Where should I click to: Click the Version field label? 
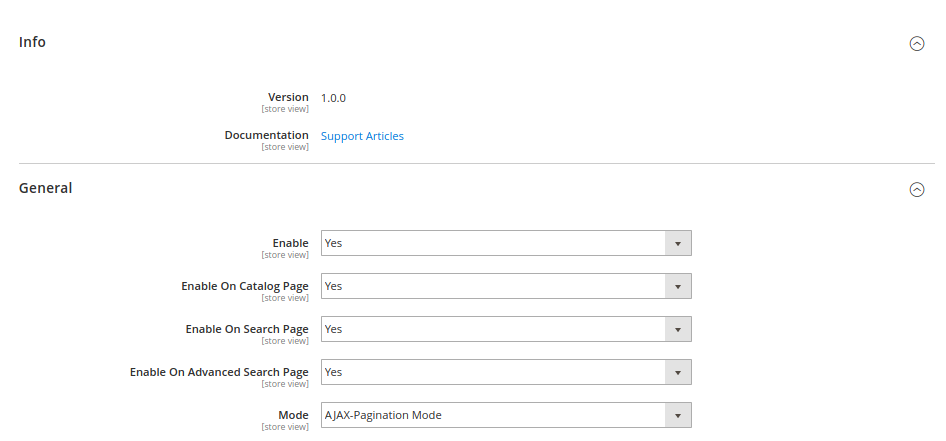[288, 97]
